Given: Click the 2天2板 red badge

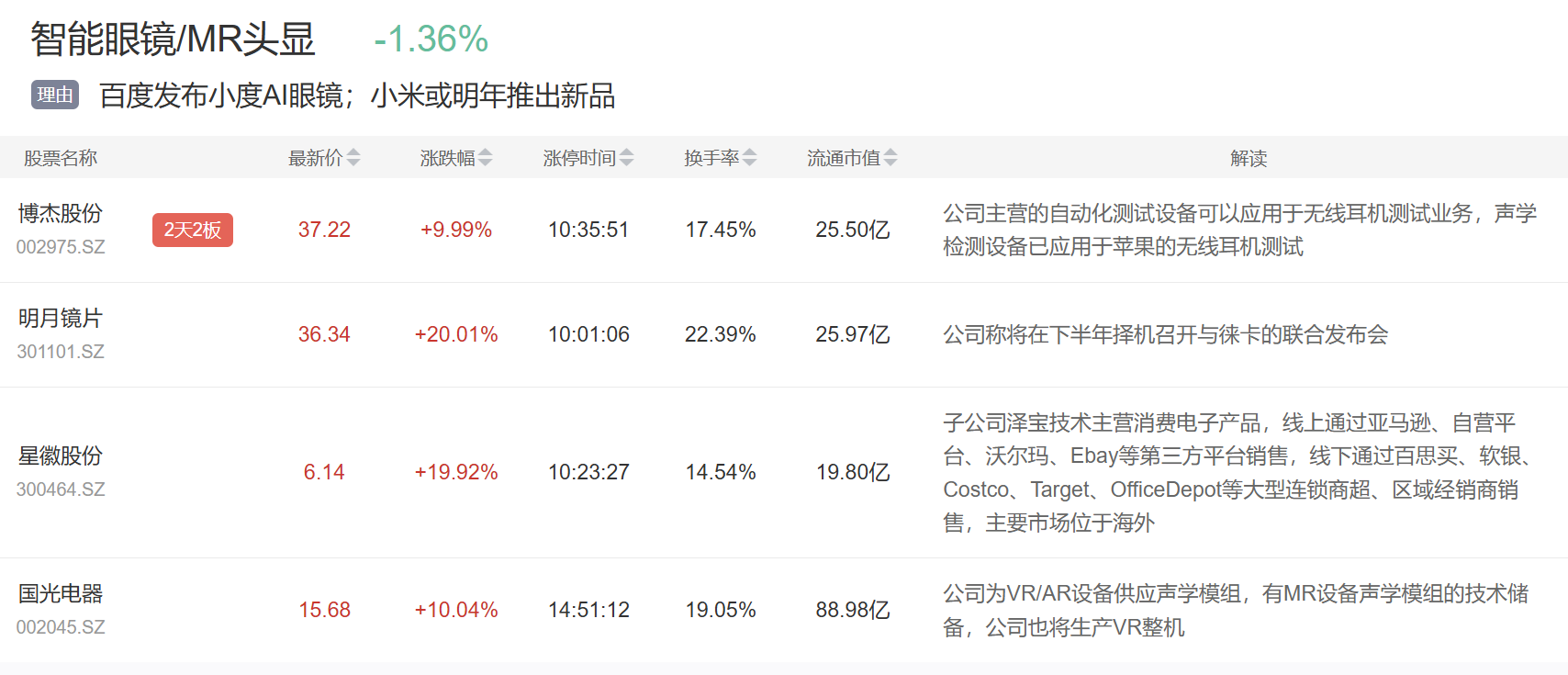Looking at the screenshot, I should click(193, 230).
